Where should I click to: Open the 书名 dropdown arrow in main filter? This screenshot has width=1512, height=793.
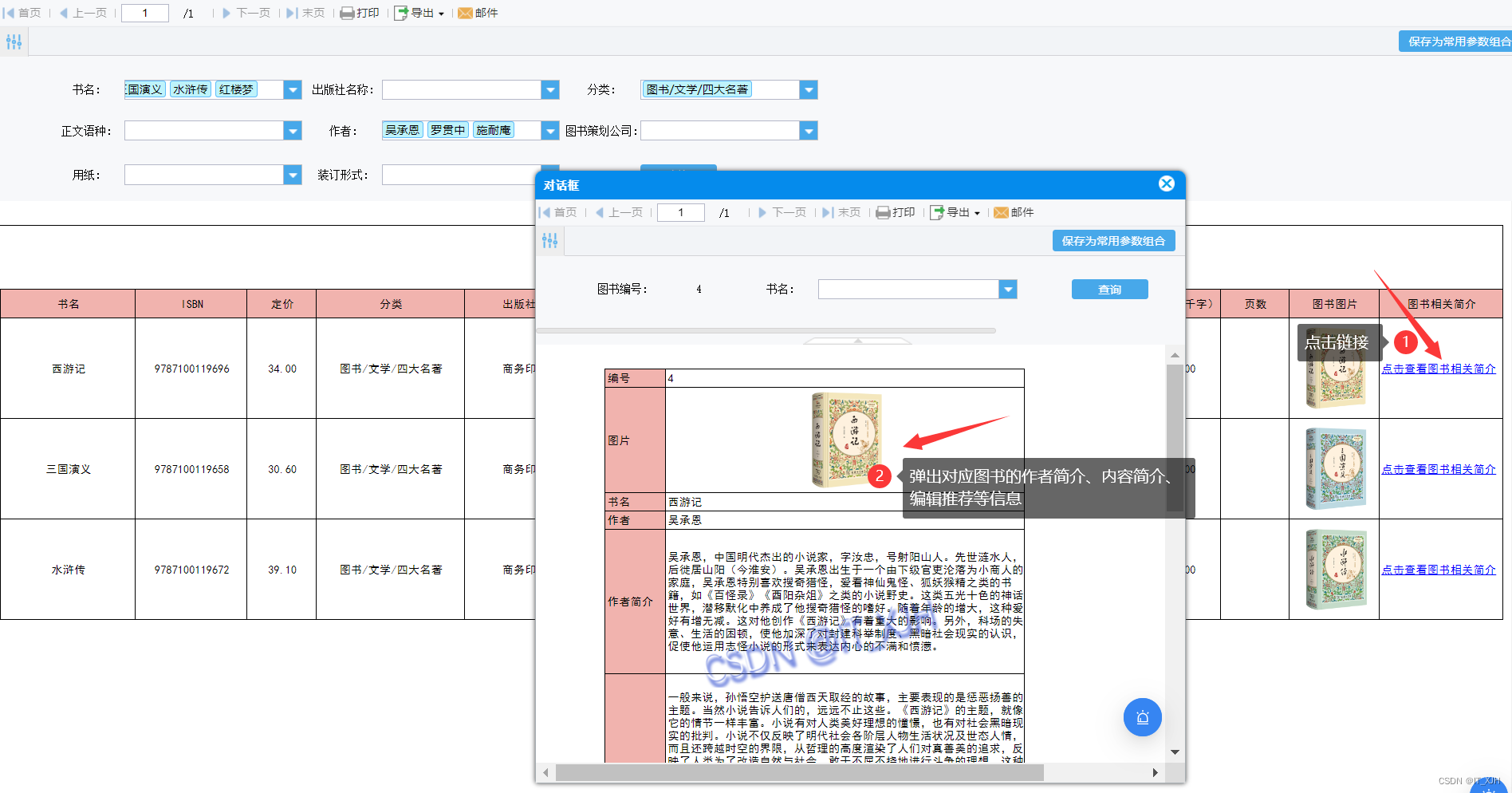point(293,90)
